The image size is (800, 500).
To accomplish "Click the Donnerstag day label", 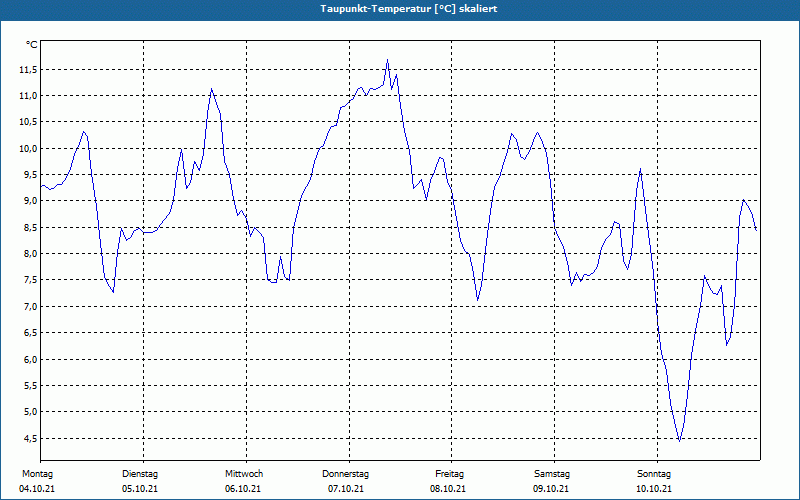I will [345, 474].
